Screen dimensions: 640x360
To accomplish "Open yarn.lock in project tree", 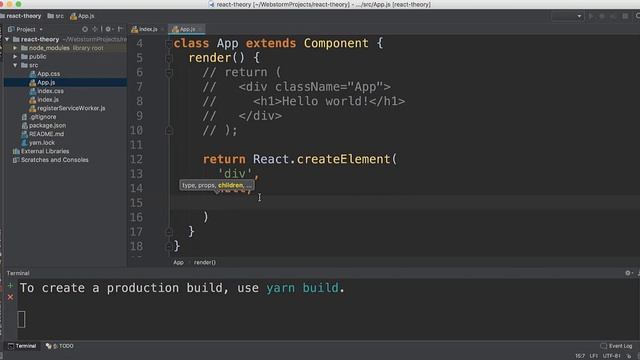I will click(42, 142).
